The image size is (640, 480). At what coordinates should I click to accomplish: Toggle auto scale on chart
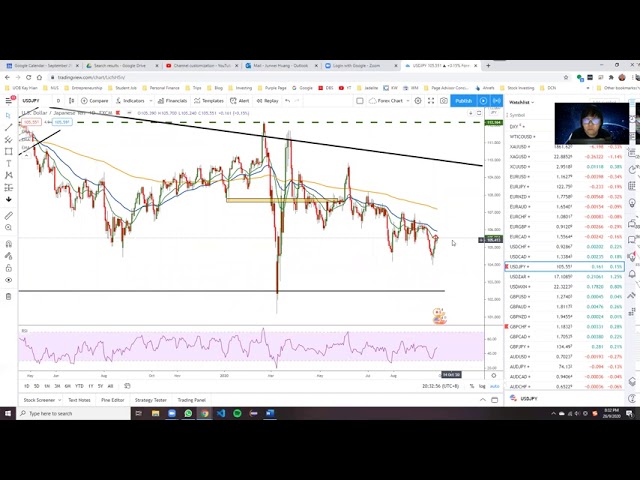click(493, 386)
